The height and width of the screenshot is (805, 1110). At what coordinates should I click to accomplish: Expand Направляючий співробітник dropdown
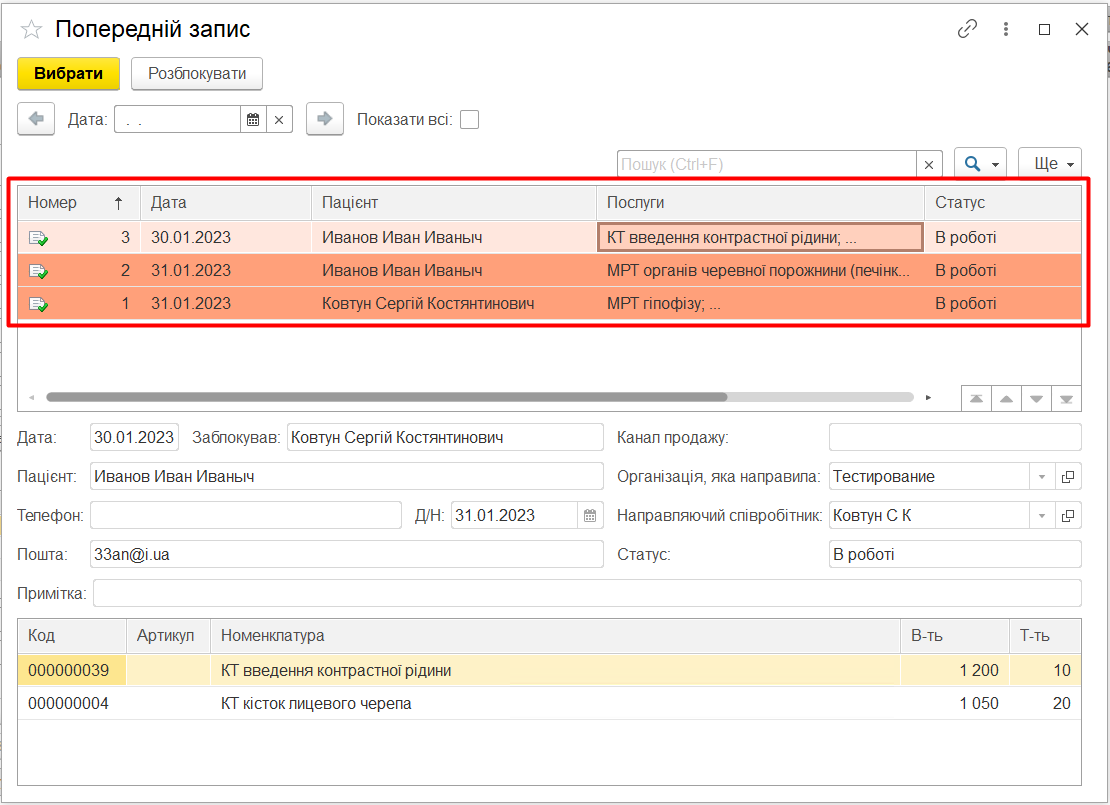pos(1041,516)
